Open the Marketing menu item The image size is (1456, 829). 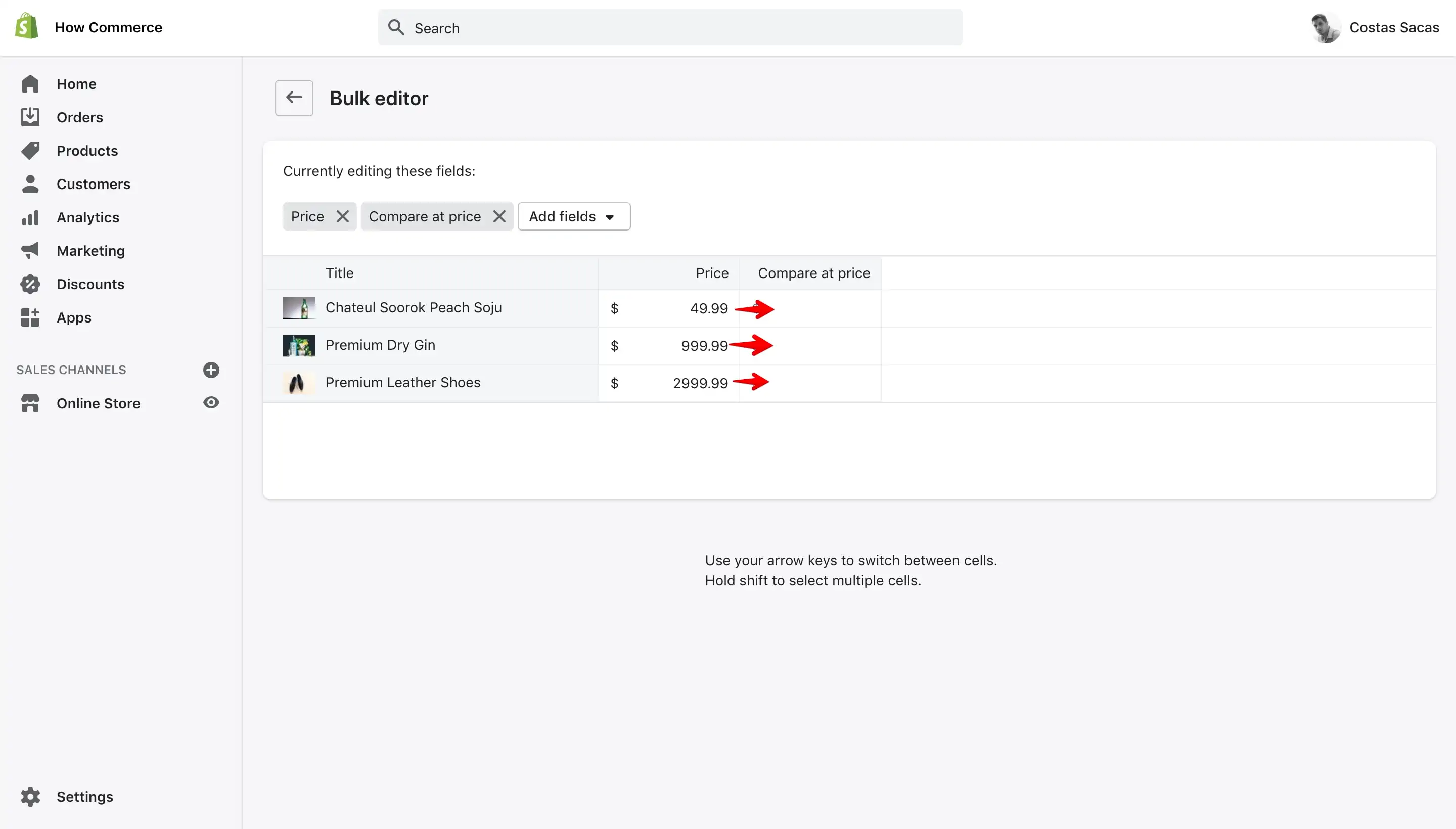[x=90, y=251]
